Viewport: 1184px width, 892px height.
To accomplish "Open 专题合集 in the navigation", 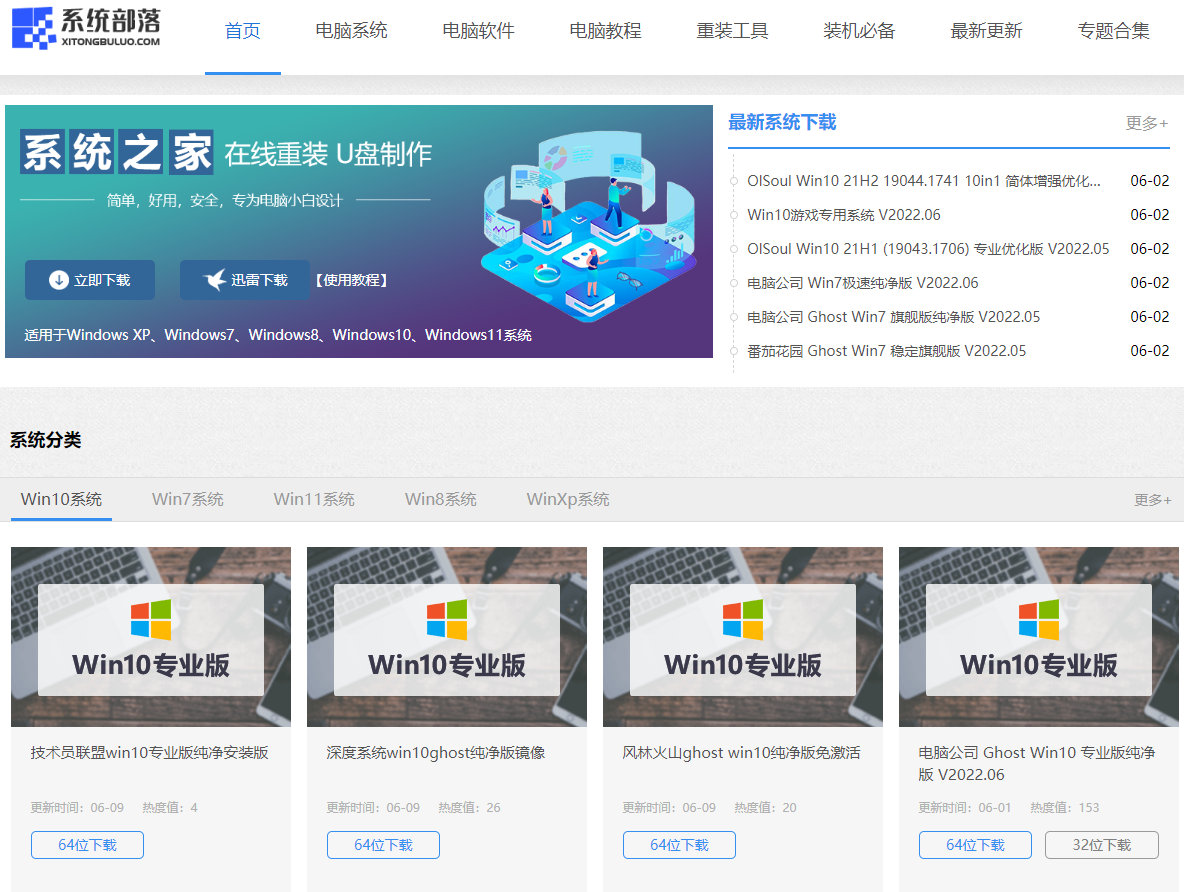I will (1113, 31).
